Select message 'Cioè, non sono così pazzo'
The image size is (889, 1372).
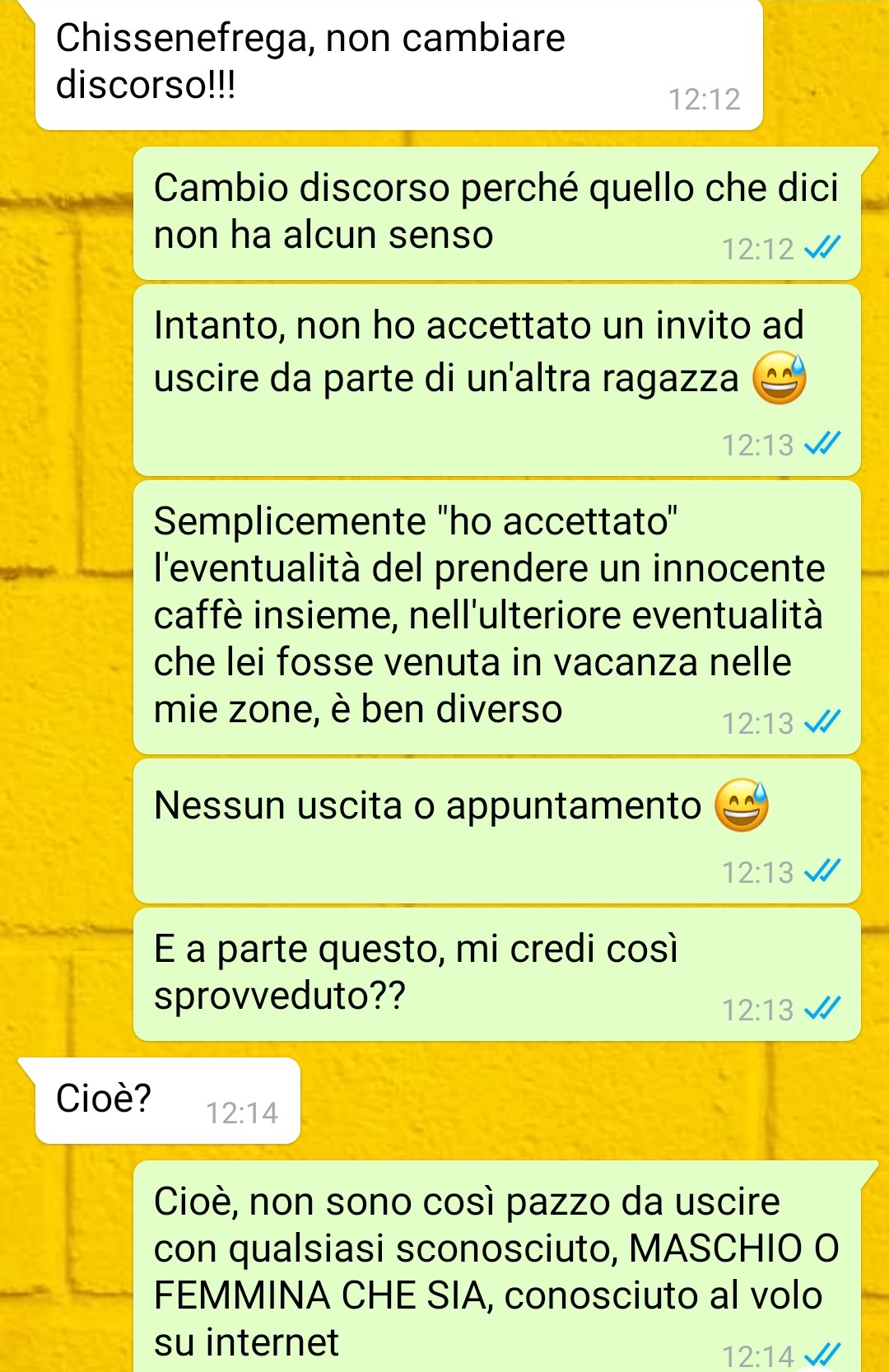coord(497,1267)
